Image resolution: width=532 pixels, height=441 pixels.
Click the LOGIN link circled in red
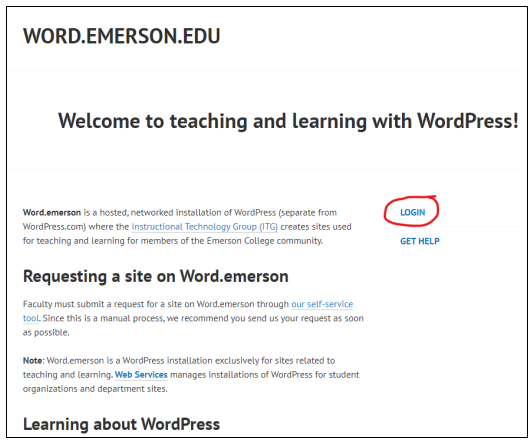[x=412, y=212]
